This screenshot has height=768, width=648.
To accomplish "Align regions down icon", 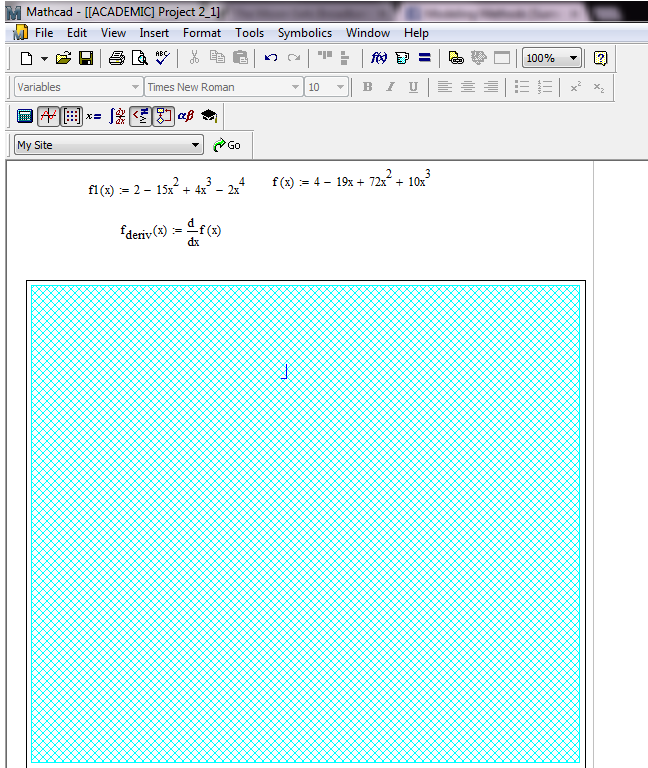I will click(x=345, y=58).
